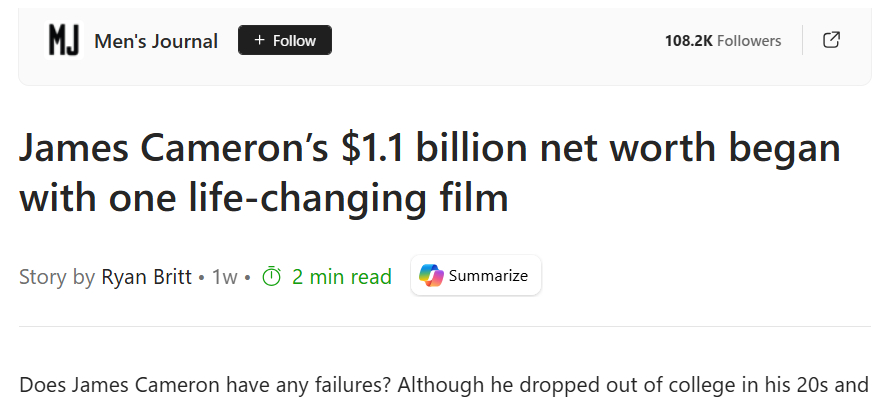Click the 2 min read label
885x406 pixels.
(x=341, y=277)
